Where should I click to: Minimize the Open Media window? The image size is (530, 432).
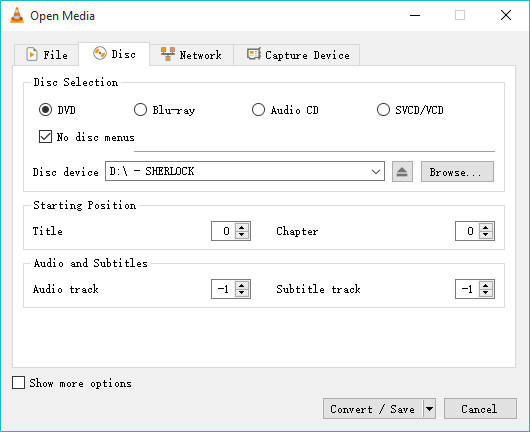tap(415, 15)
